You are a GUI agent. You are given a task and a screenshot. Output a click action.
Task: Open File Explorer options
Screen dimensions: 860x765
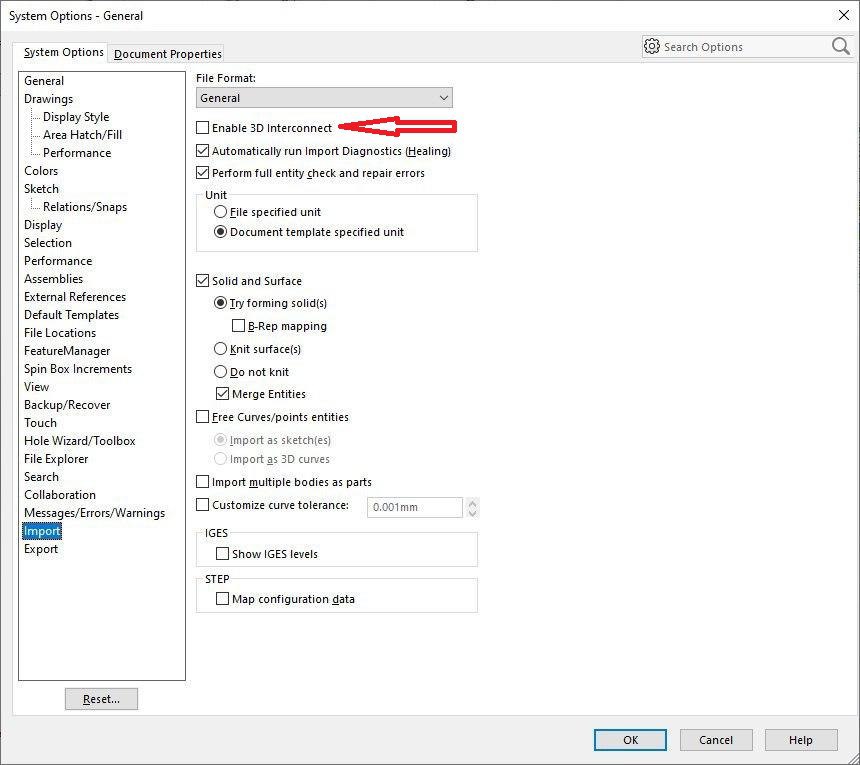tap(56, 459)
